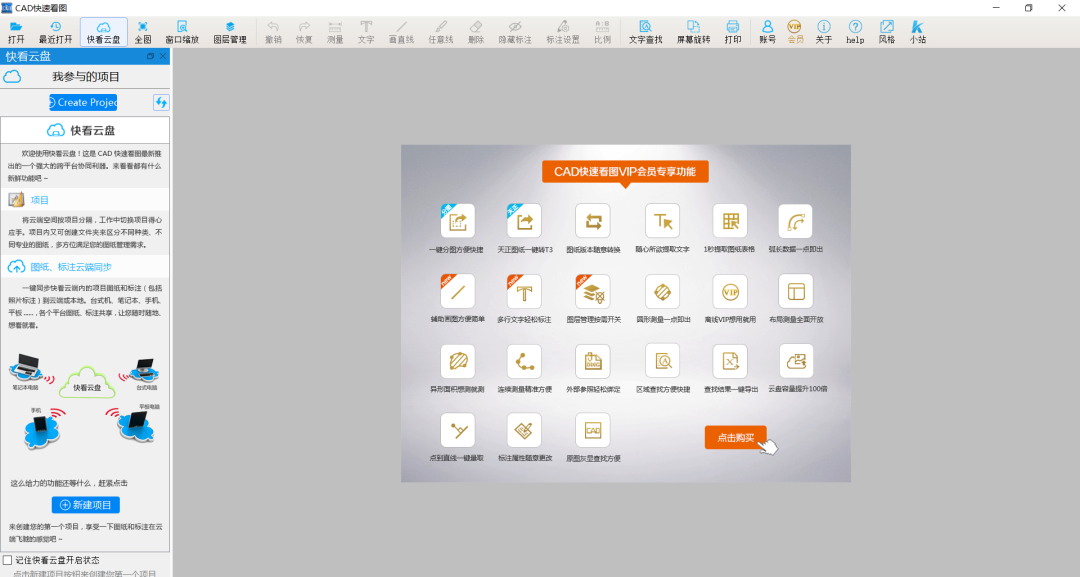Activate the 窗口缩放 window zoom tool
The height and width of the screenshot is (577, 1080).
point(182,32)
